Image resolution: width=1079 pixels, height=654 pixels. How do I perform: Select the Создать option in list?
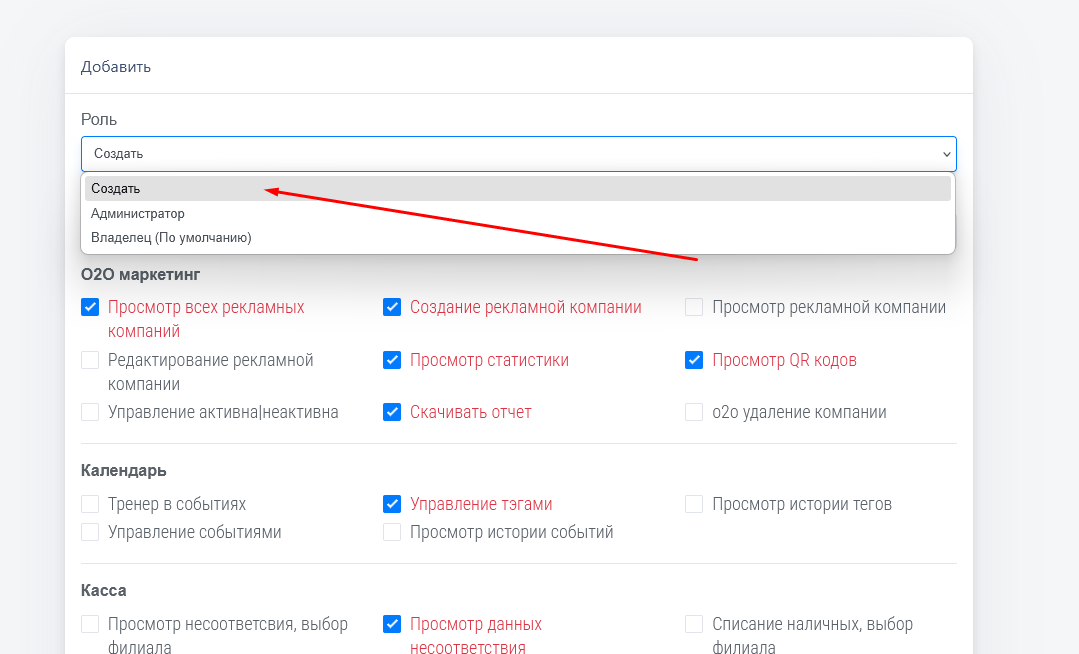pyautogui.click(x=116, y=188)
